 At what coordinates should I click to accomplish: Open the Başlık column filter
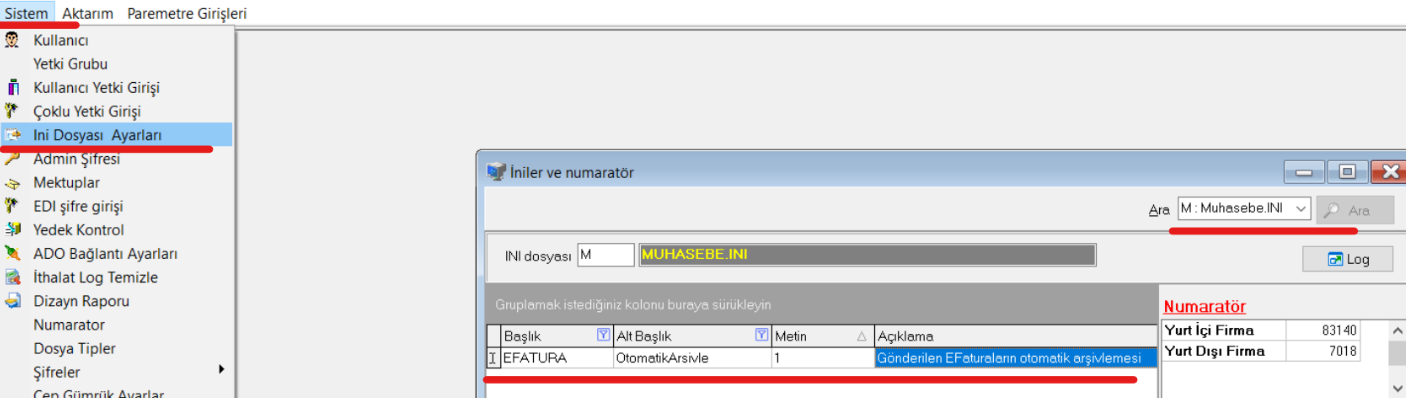602,335
